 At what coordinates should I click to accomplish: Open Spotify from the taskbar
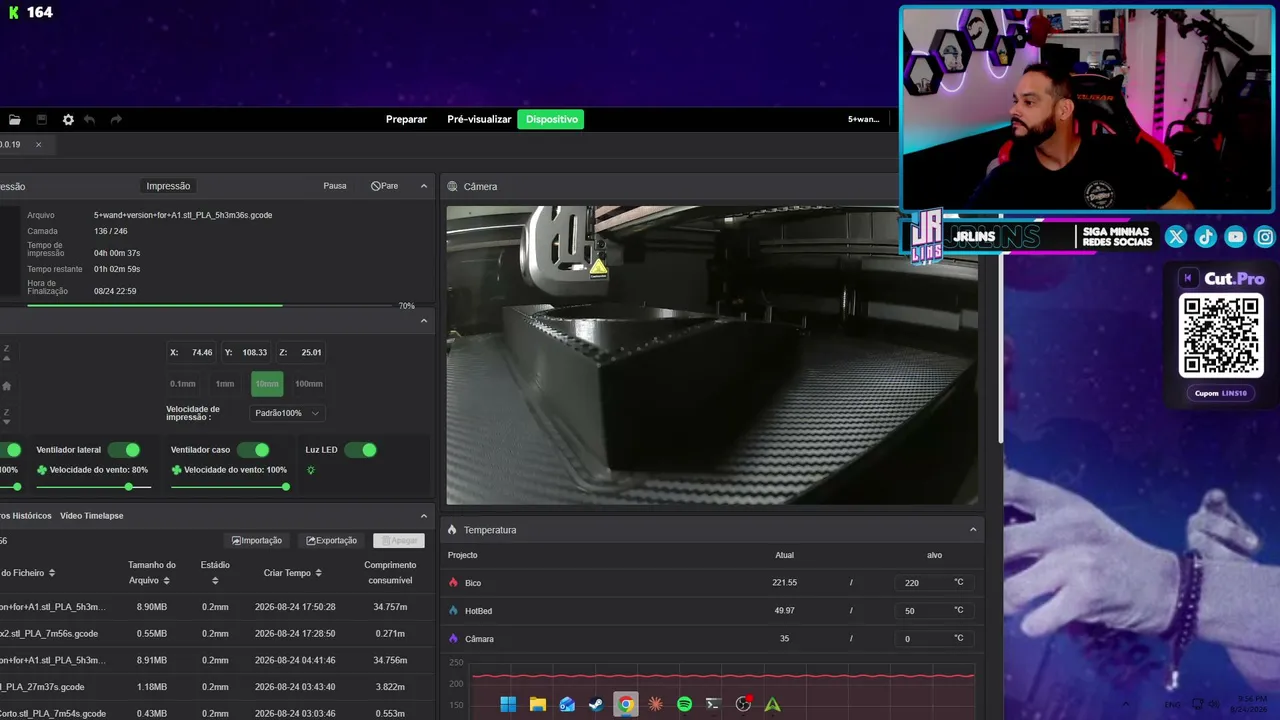coord(684,704)
